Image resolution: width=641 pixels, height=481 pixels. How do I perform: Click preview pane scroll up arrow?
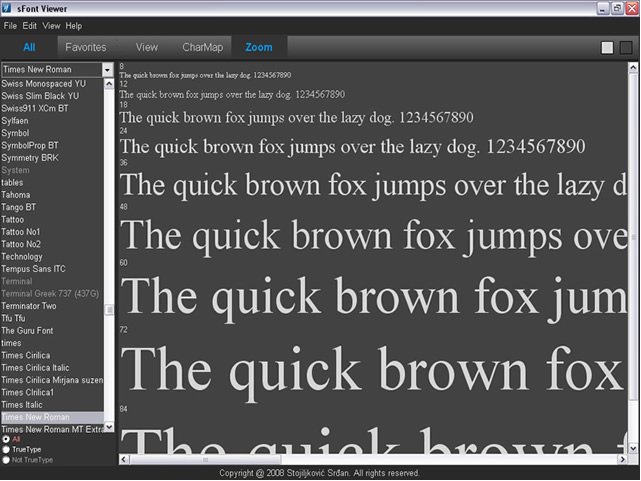tap(633, 67)
